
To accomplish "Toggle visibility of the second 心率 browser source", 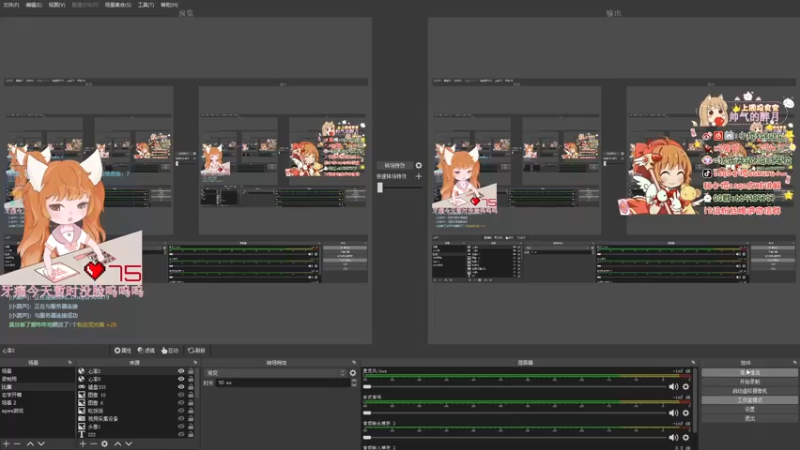I will [x=181, y=379].
